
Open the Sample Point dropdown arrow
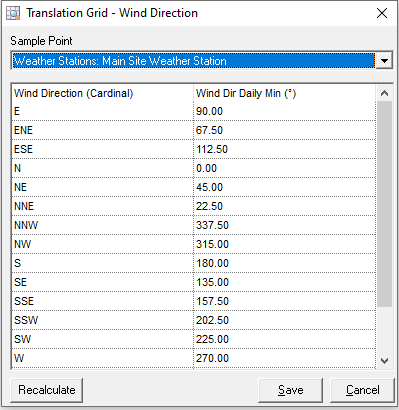[x=384, y=61]
